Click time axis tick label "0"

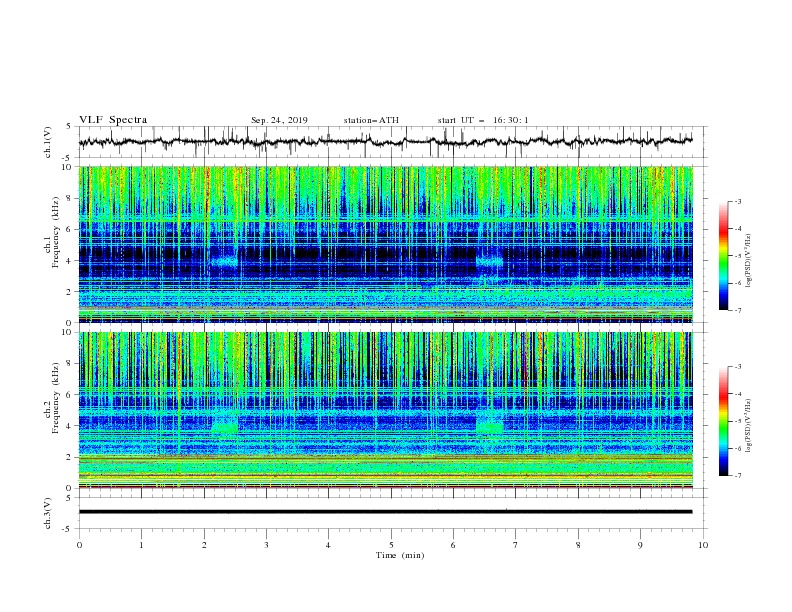(79, 545)
